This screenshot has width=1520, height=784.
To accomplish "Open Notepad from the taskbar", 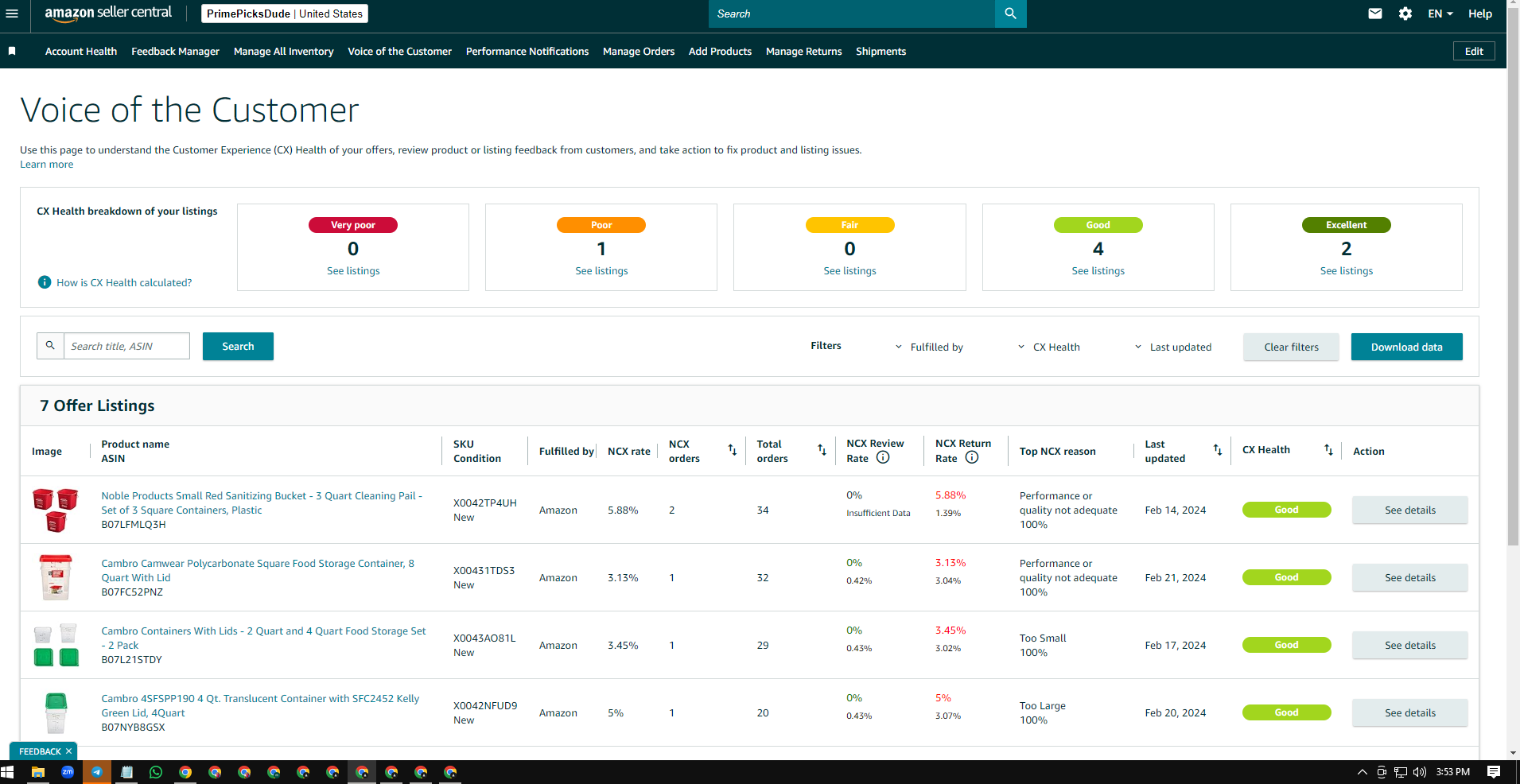I will click(126, 772).
